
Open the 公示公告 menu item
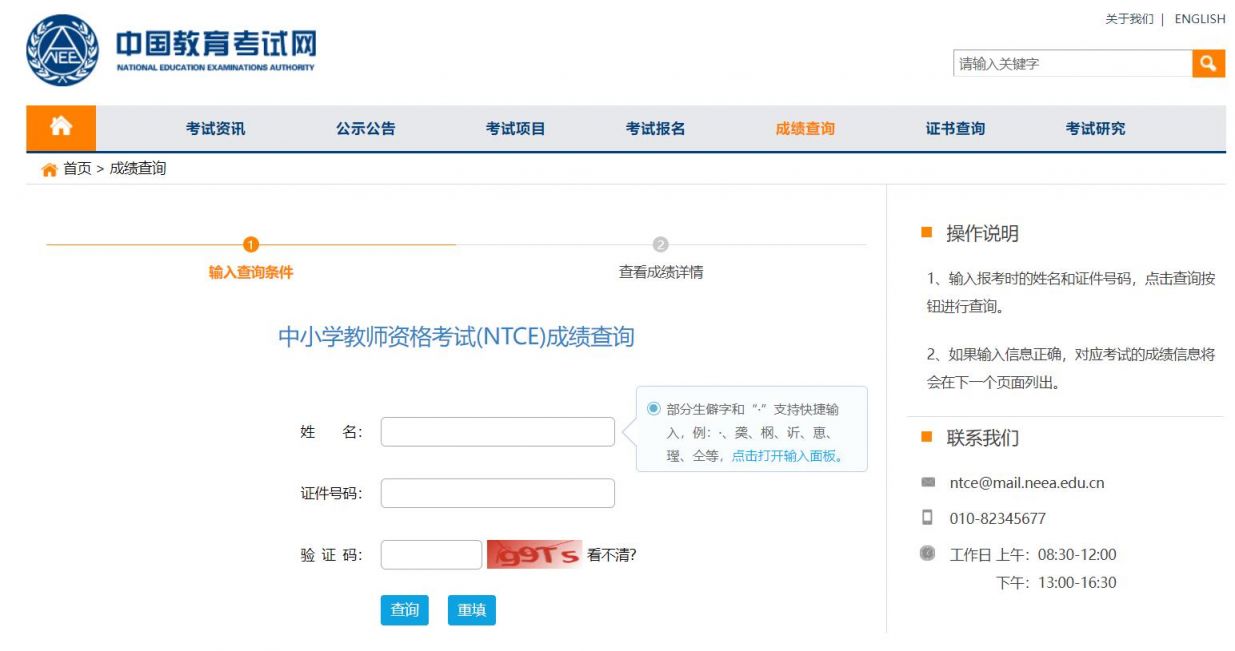tap(364, 128)
